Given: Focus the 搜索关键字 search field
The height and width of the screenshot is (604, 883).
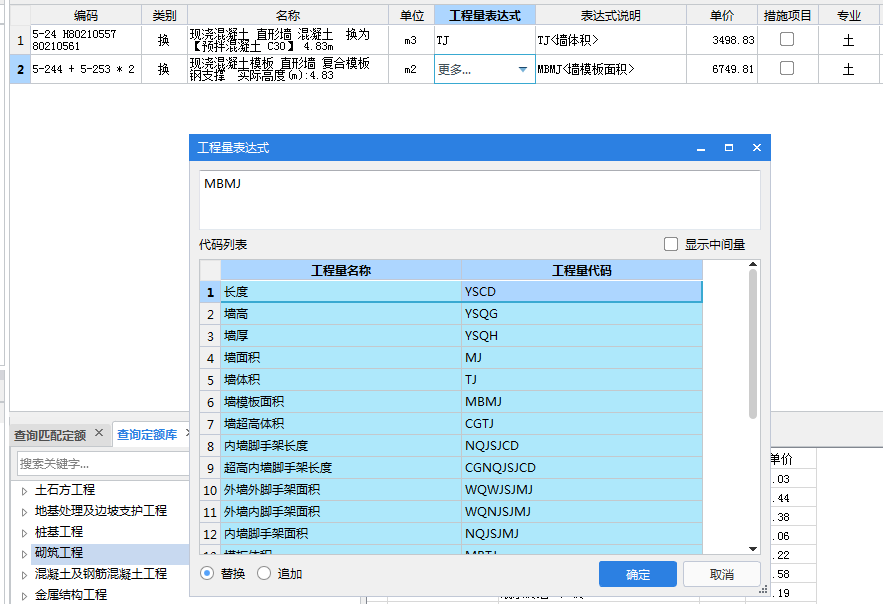Looking at the screenshot, I should click(x=103, y=464).
